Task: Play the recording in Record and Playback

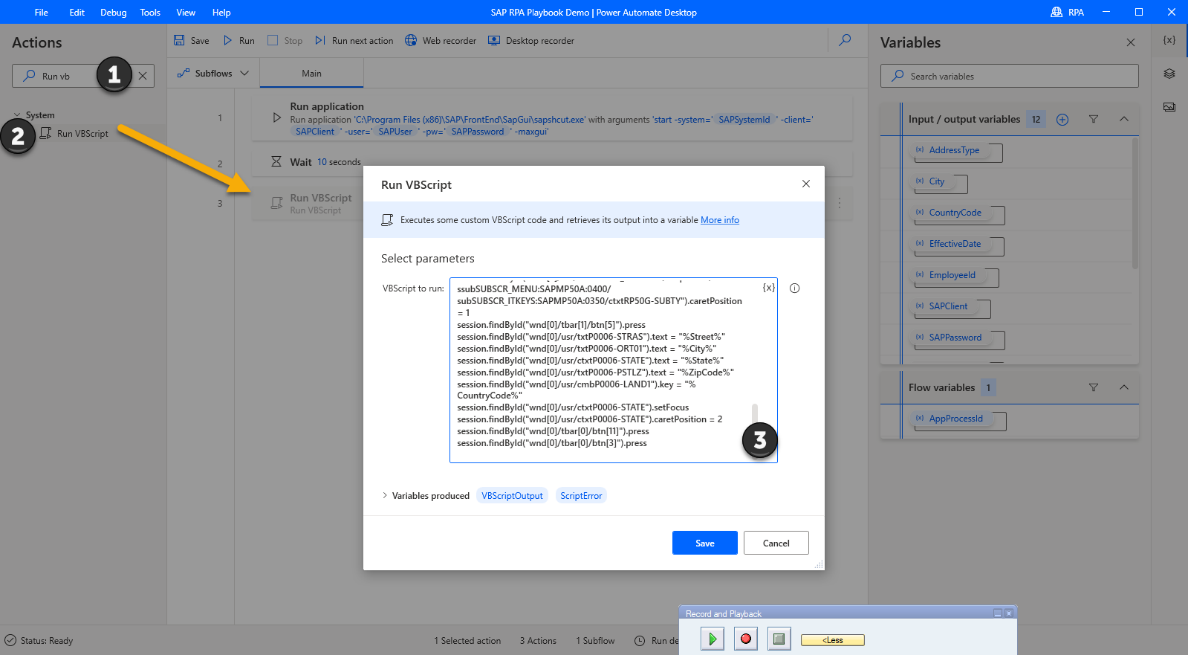Action: click(x=712, y=638)
